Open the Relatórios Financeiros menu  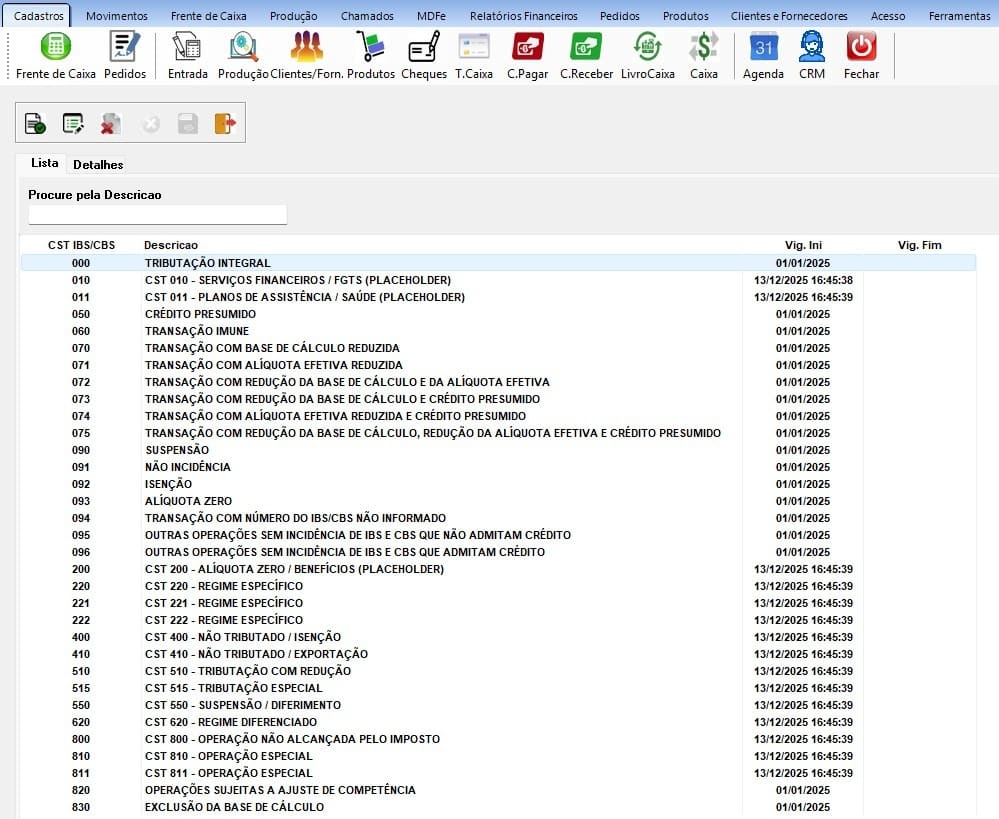pos(523,16)
